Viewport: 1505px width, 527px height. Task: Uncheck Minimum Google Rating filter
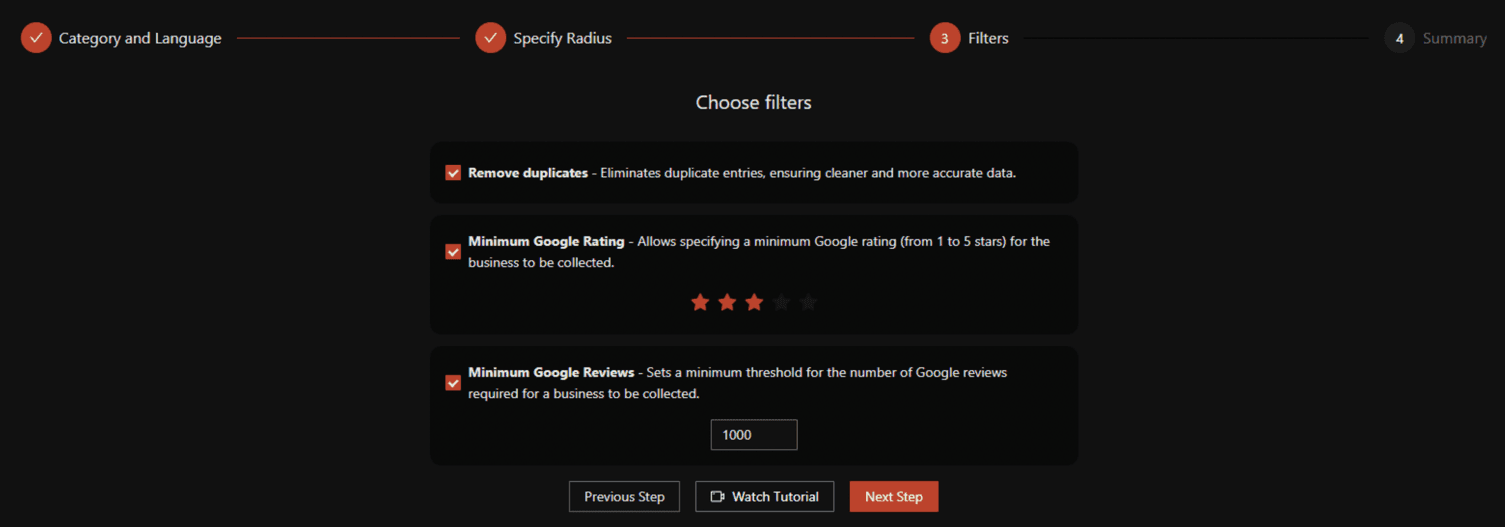pyautogui.click(x=453, y=252)
